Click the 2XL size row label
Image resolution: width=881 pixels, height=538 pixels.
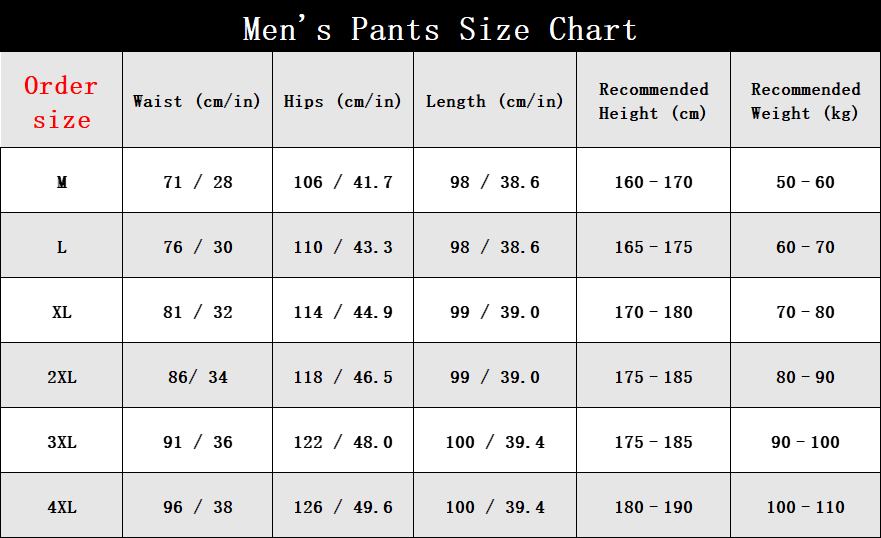[x=62, y=377]
